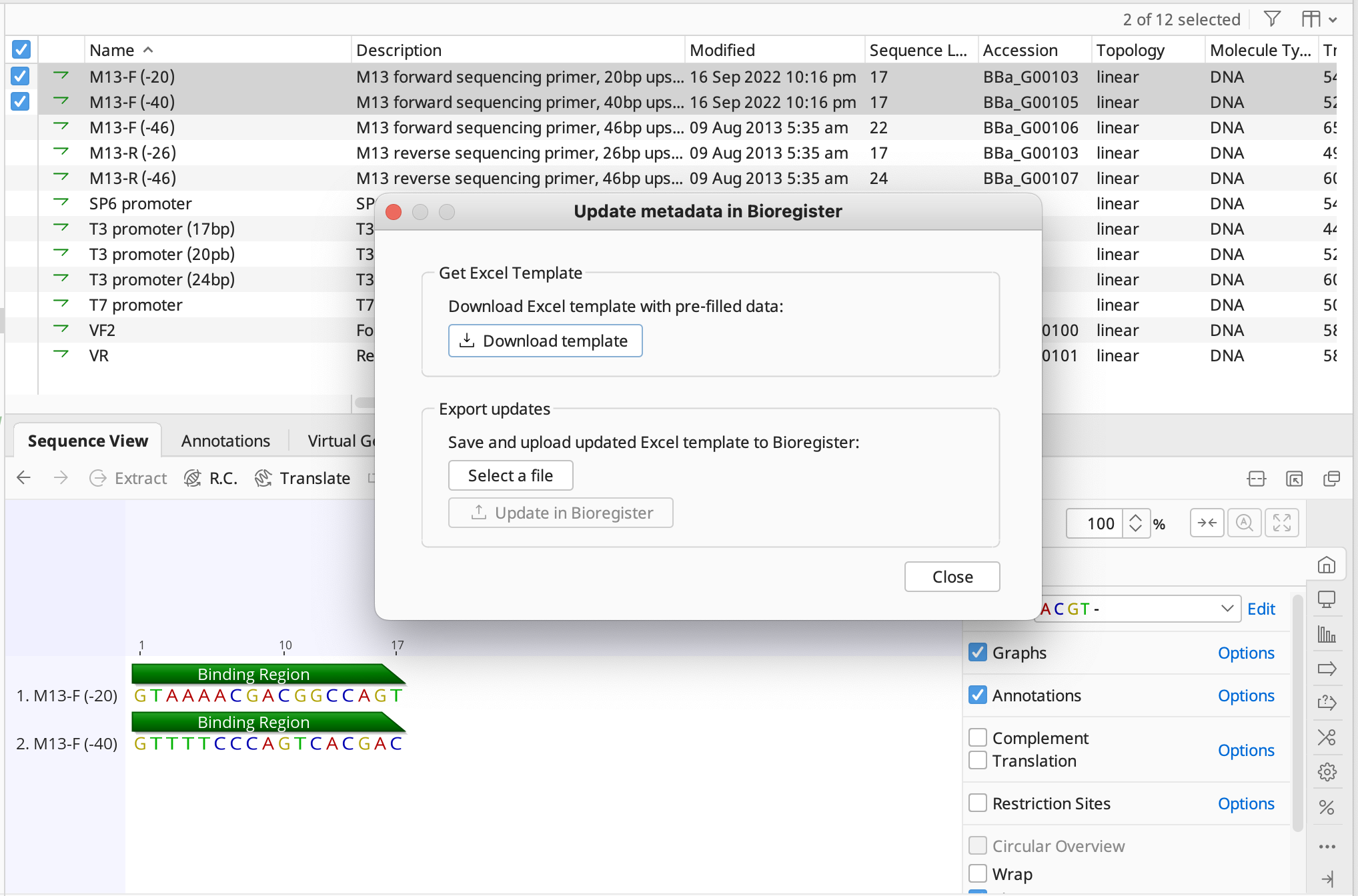The height and width of the screenshot is (896, 1358).
Task: Click the bar chart graphs icon in right sidebar
Action: click(x=1327, y=634)
